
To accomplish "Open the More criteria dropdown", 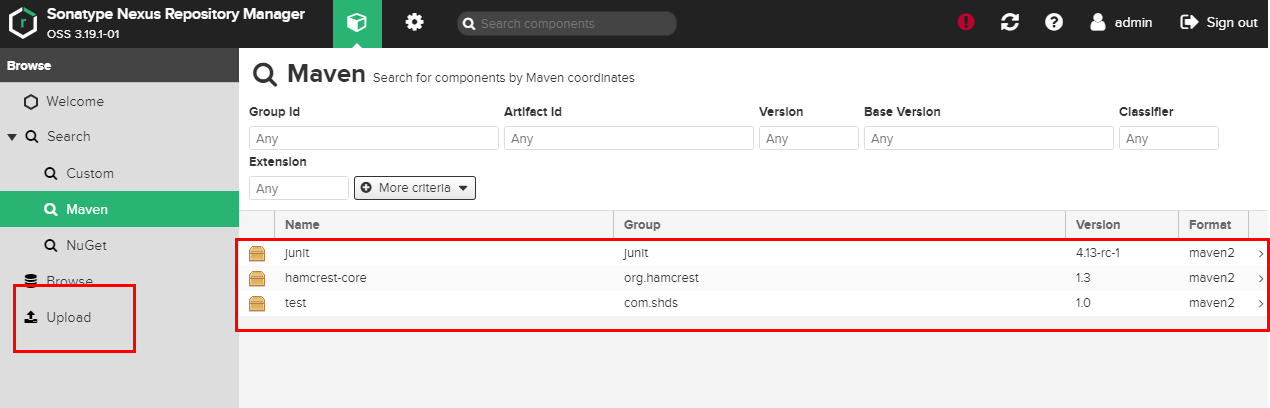I will (x=415, y=188).
